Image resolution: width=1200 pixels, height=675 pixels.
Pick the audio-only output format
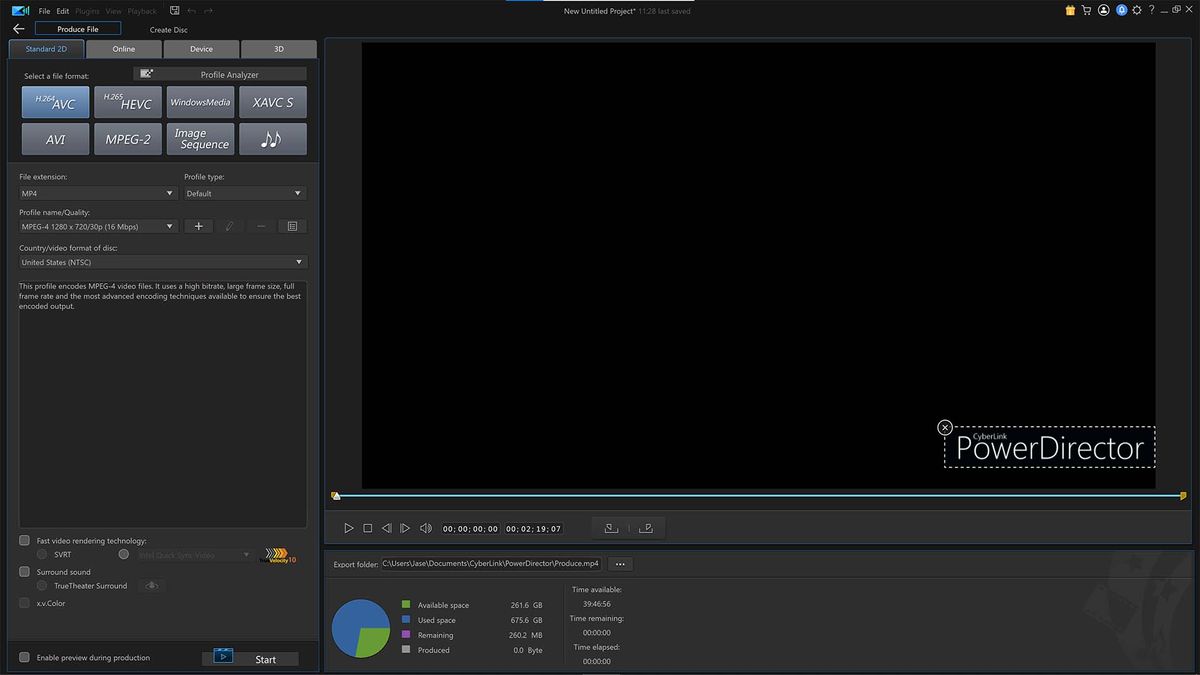pyautogui.click(x=273, y=138)
